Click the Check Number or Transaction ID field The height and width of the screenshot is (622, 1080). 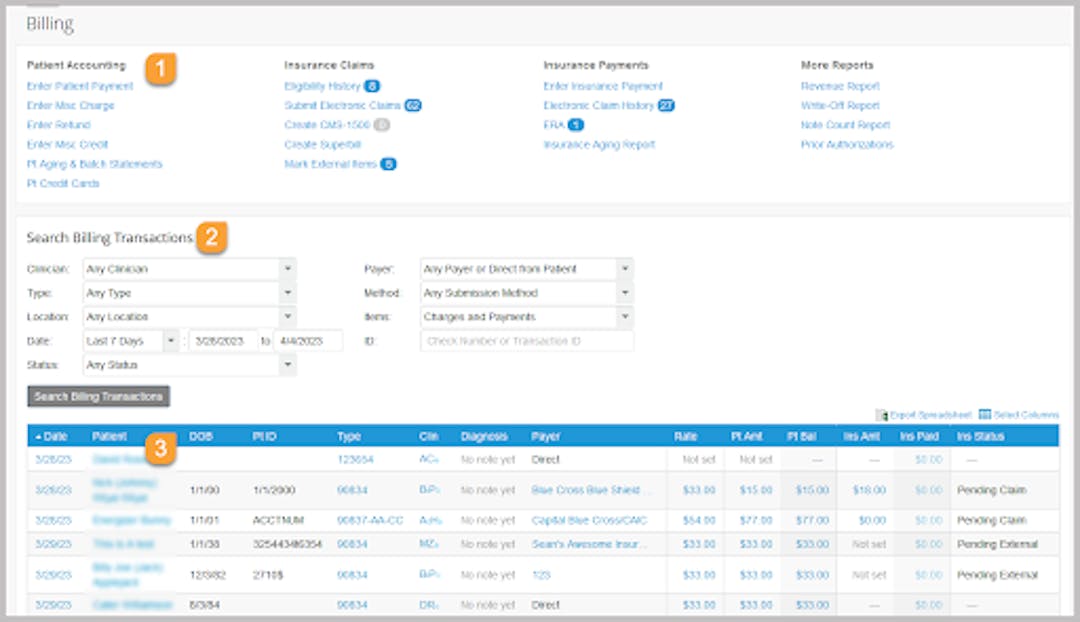(x=527, y=341)
